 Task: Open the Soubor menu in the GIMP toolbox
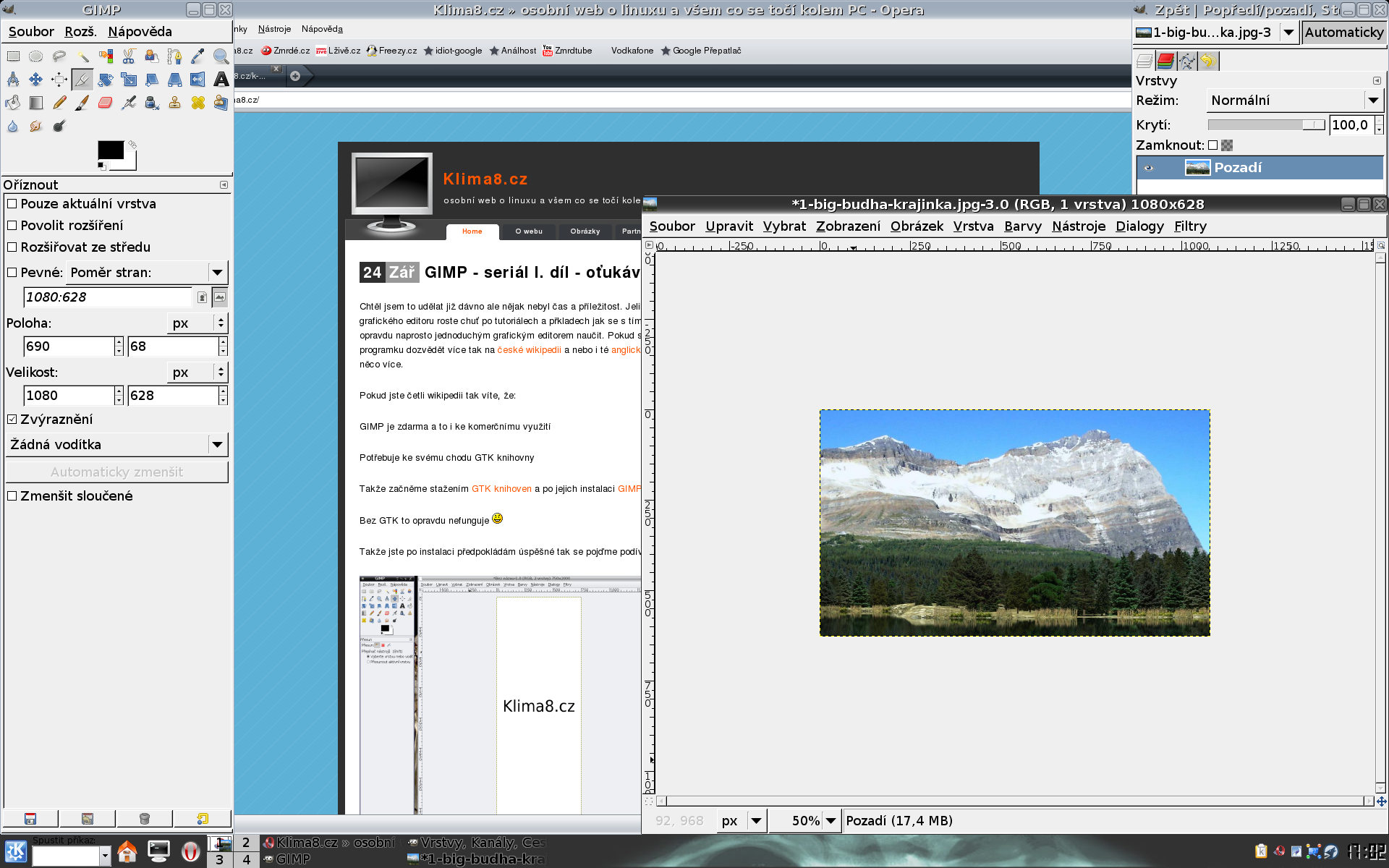(x=31, y=32)
